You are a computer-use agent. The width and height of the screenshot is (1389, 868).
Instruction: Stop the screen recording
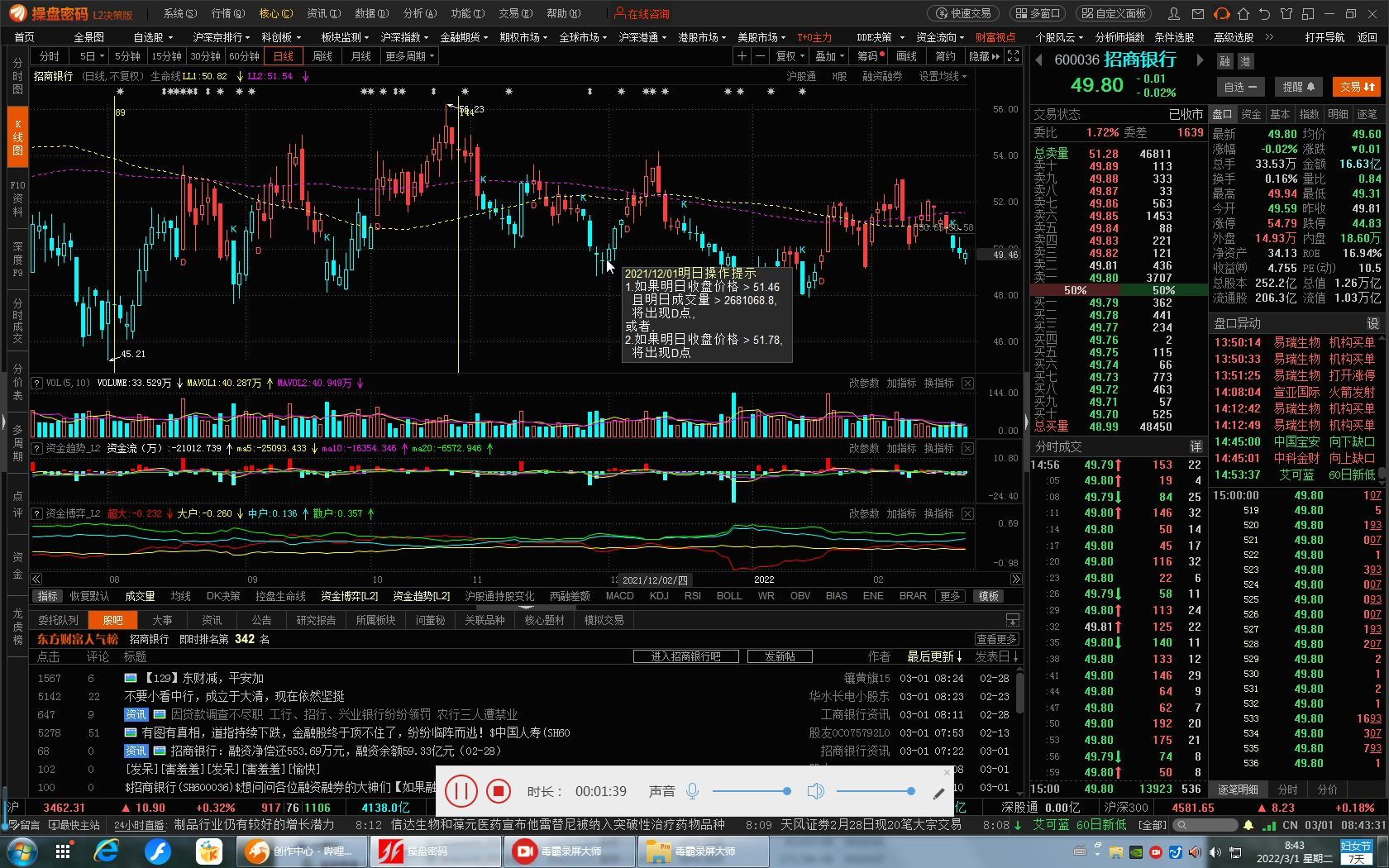click(498, 791)
